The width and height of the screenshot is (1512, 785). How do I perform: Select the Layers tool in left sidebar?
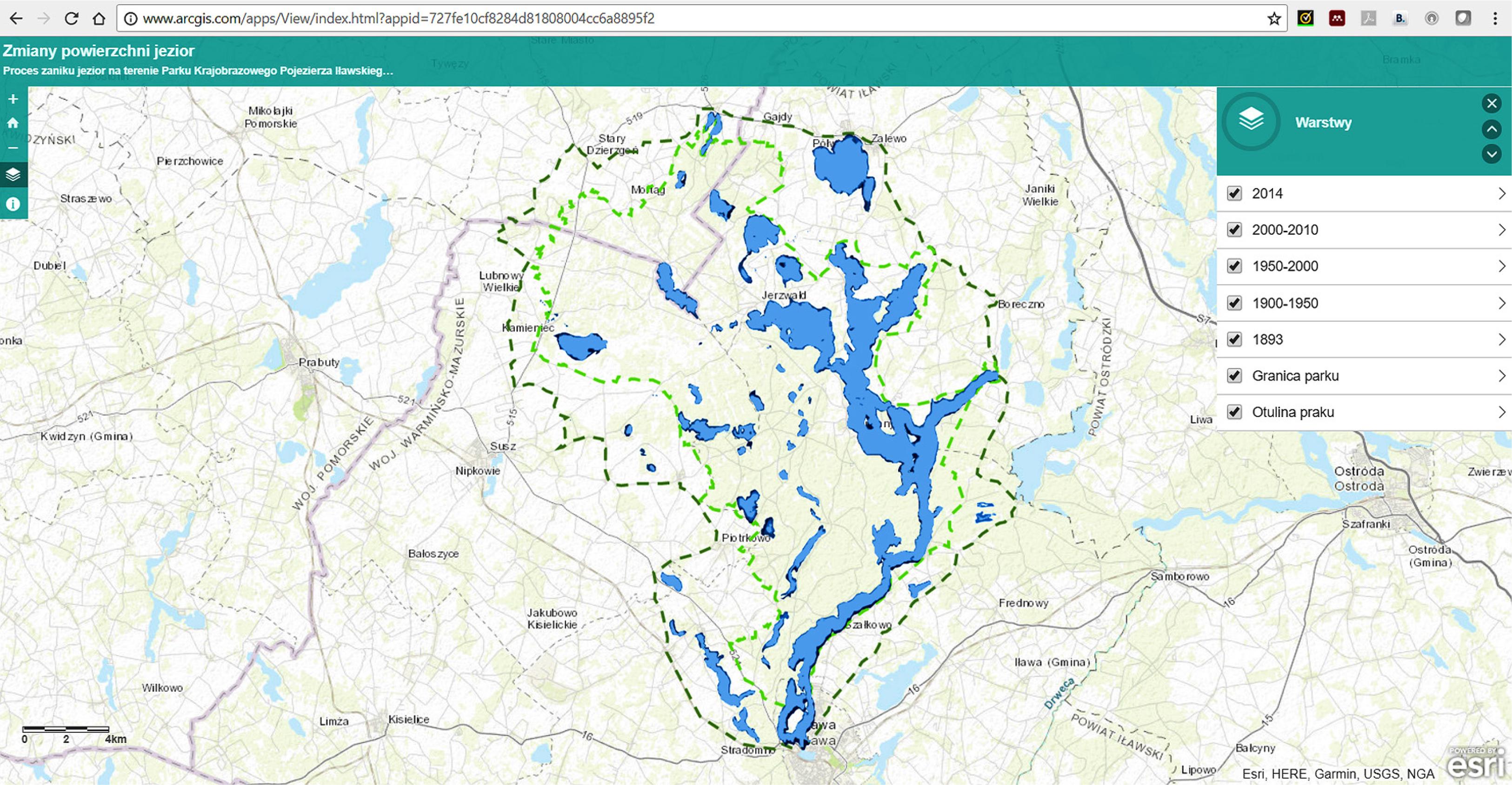tap(13, 173)
